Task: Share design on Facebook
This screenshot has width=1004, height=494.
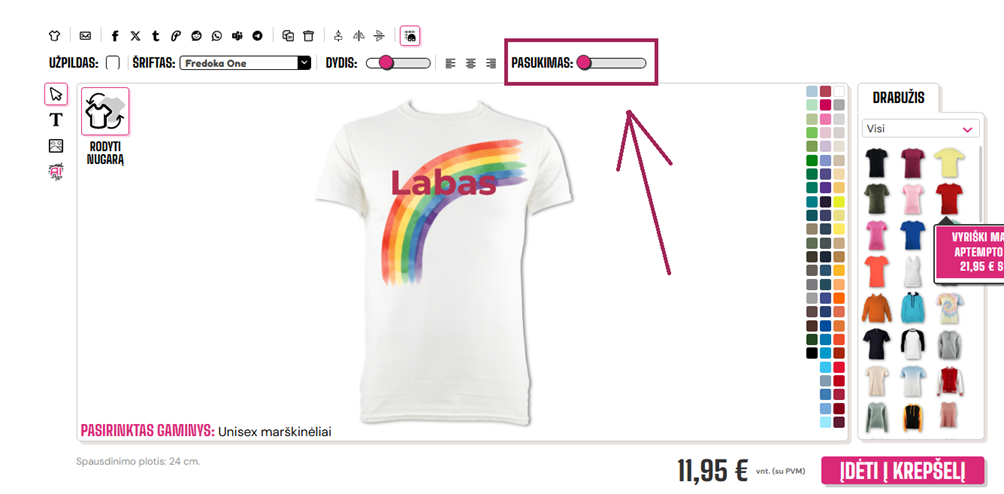Action: click(115, 36)
